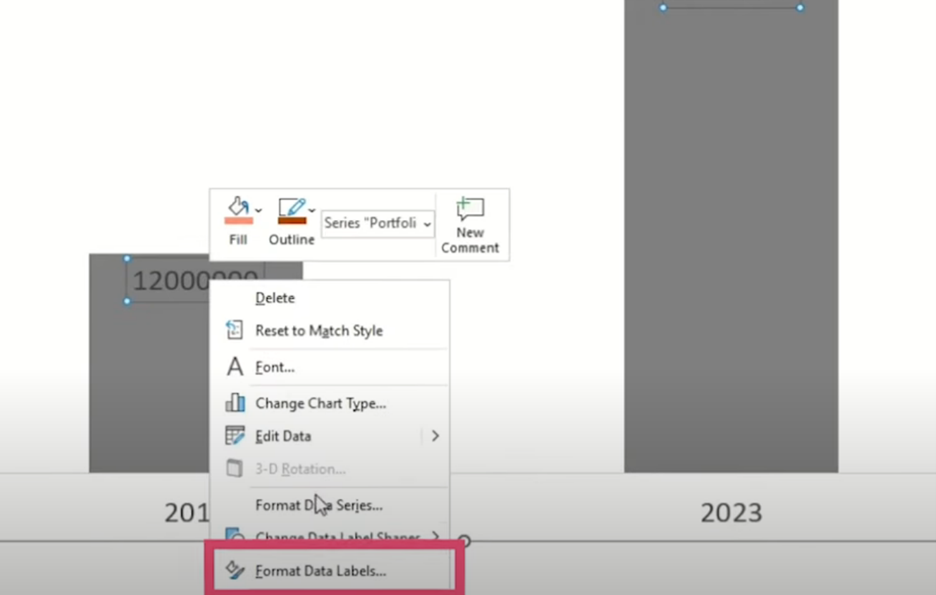Choose Format Data Series menu item

(x=318, y=505)
